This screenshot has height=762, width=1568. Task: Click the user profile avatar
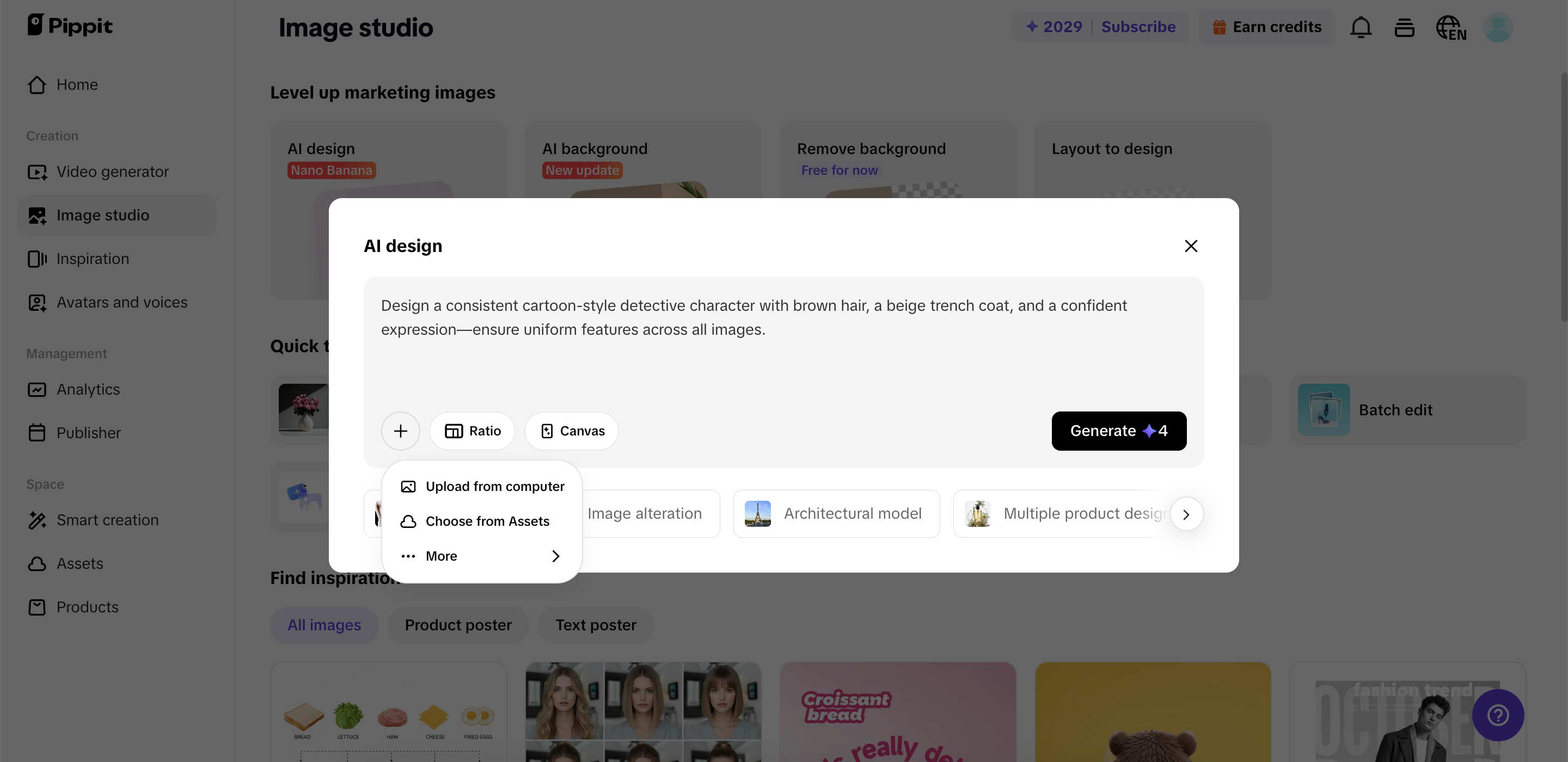[1498, 27]
